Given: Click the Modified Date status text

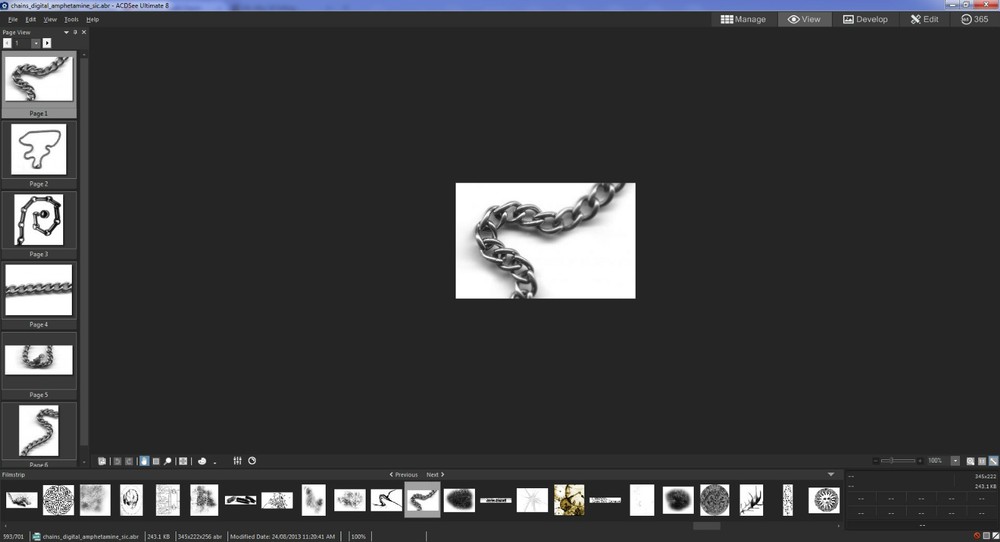Looking at the screenshot, I should (x=283, y=537).
